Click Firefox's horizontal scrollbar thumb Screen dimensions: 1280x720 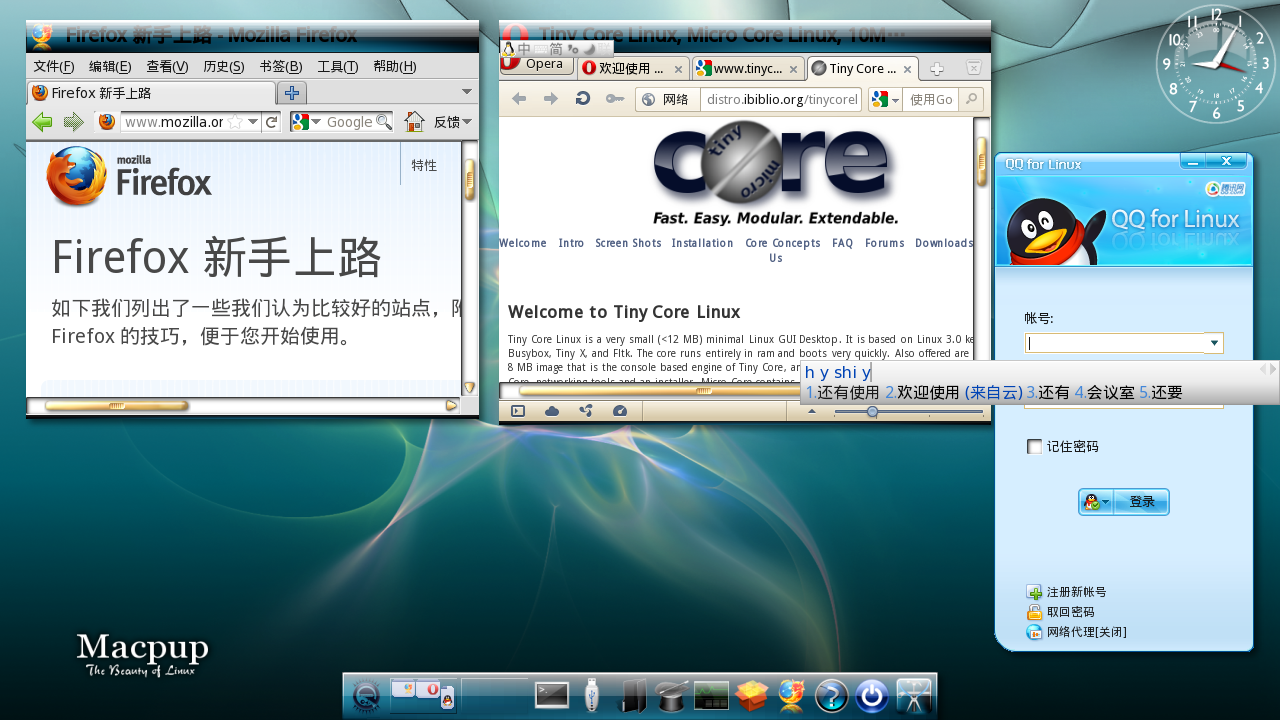117,406
